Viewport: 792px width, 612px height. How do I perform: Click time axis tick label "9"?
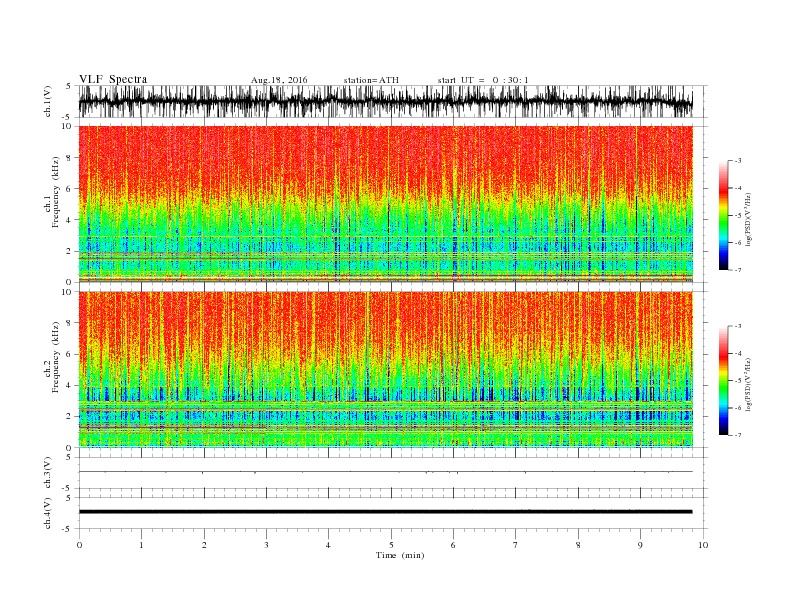tap(640, 545)
